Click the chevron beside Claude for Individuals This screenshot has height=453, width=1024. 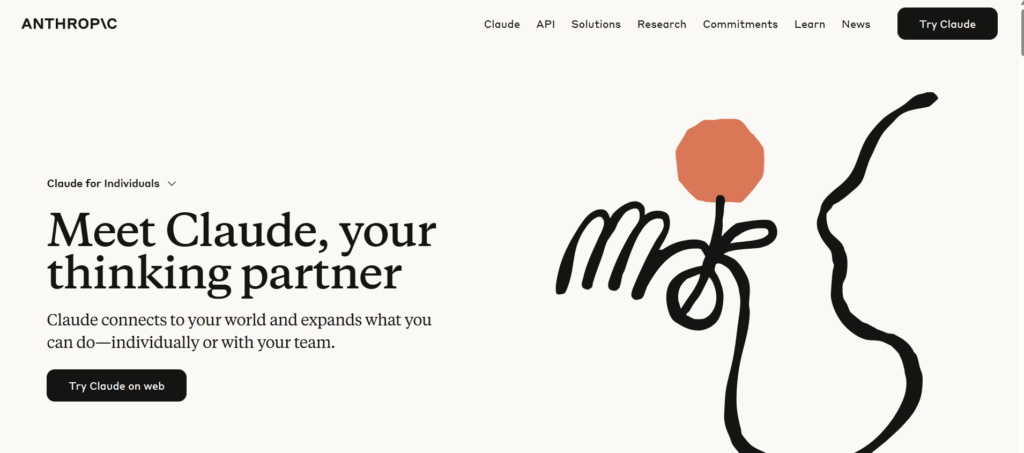pos(172,184)
